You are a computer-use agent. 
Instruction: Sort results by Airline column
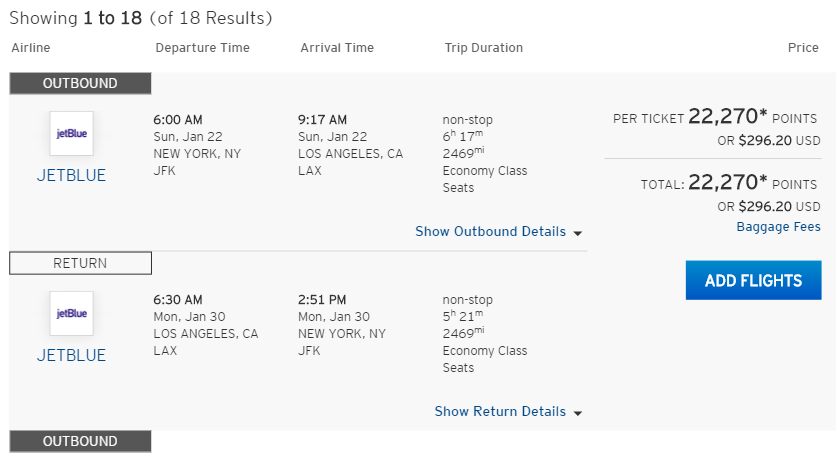tap(31, 48)
